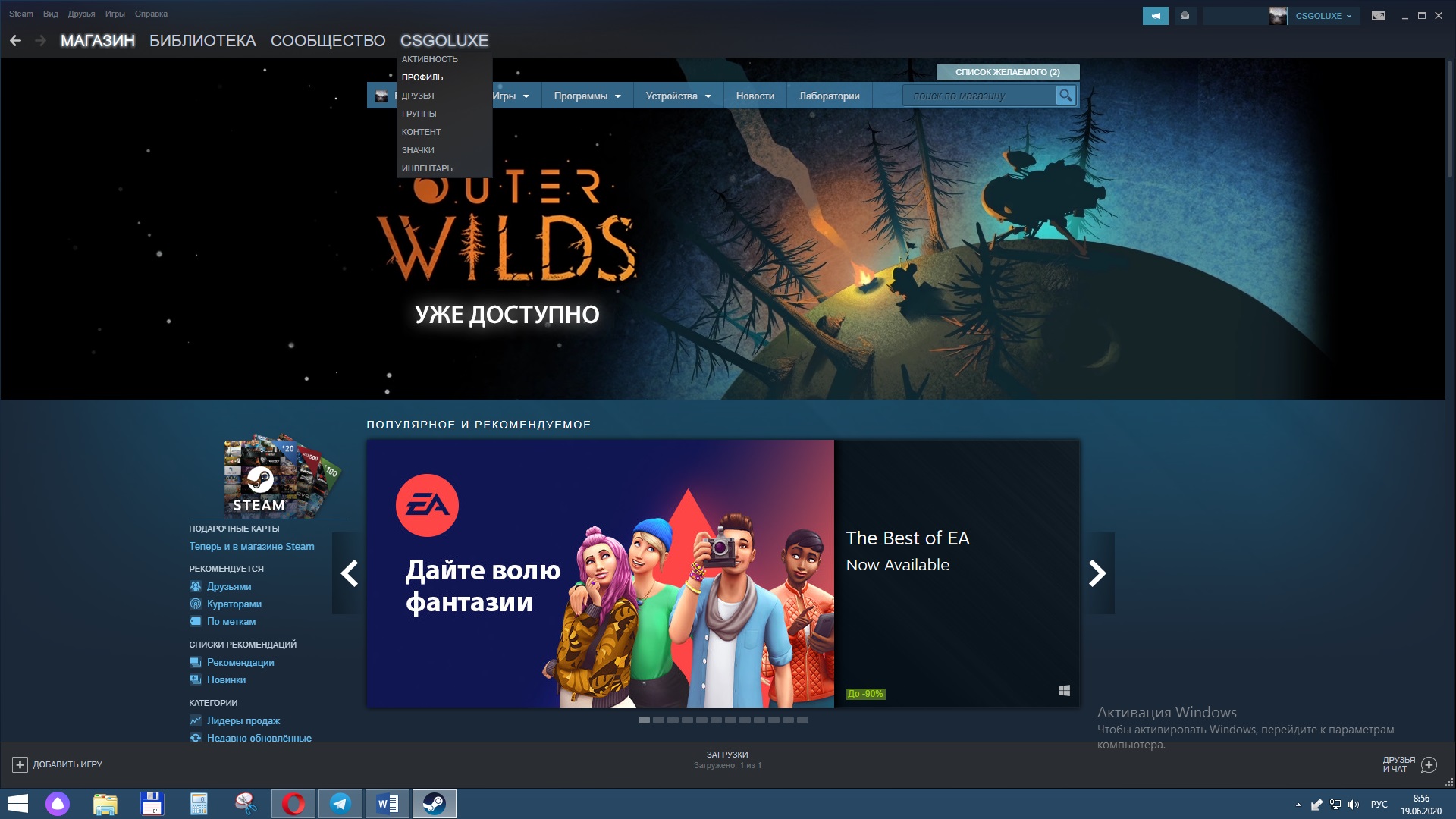Screen dimensions: 1456x819
Task: Click the Теперь и в магазине Steam link
Action: (252, 546)
